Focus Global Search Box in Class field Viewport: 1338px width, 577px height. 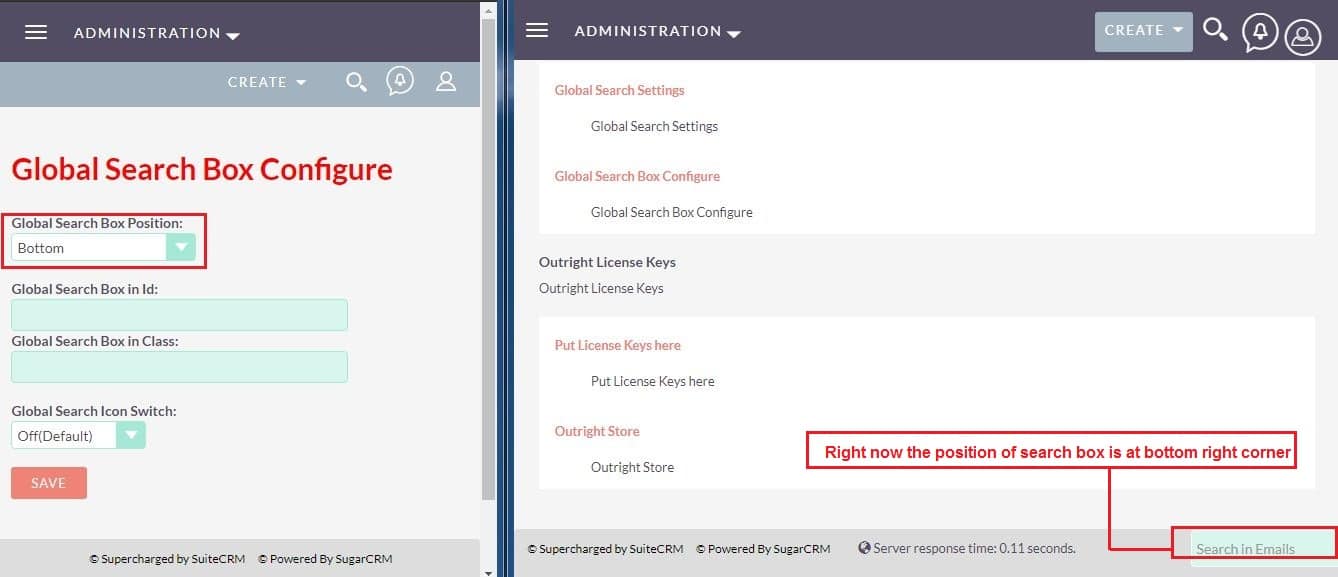[x=179, y=367]
